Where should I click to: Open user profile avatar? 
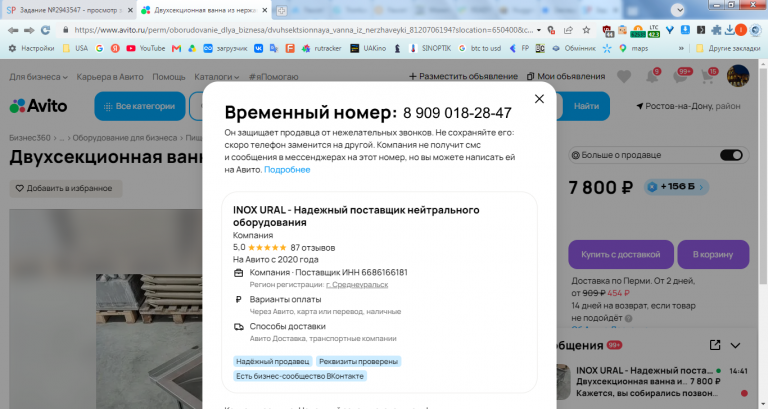[x=738, y=76]
